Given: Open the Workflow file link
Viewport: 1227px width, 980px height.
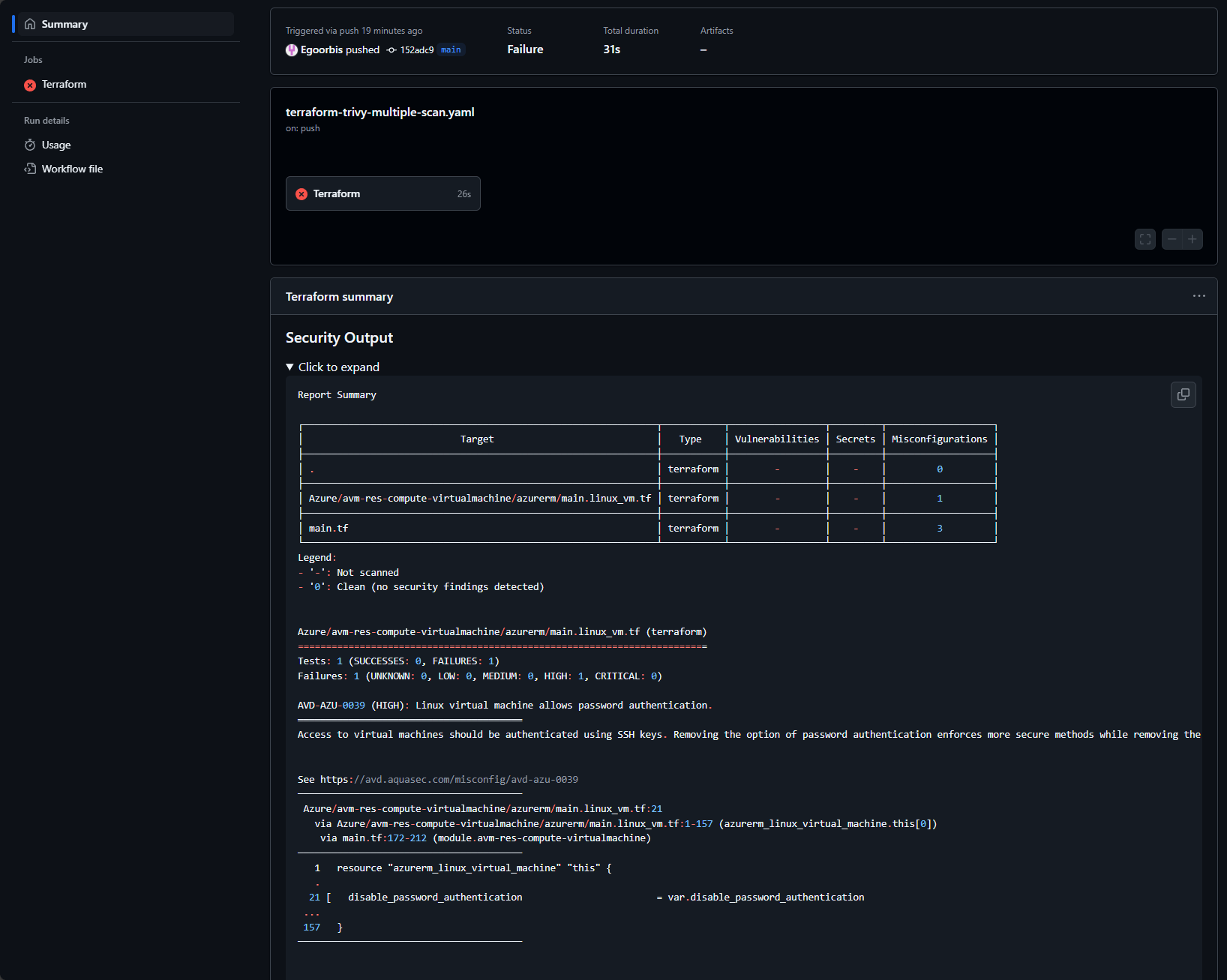Looking at the screenshot, I should point(72,169).
